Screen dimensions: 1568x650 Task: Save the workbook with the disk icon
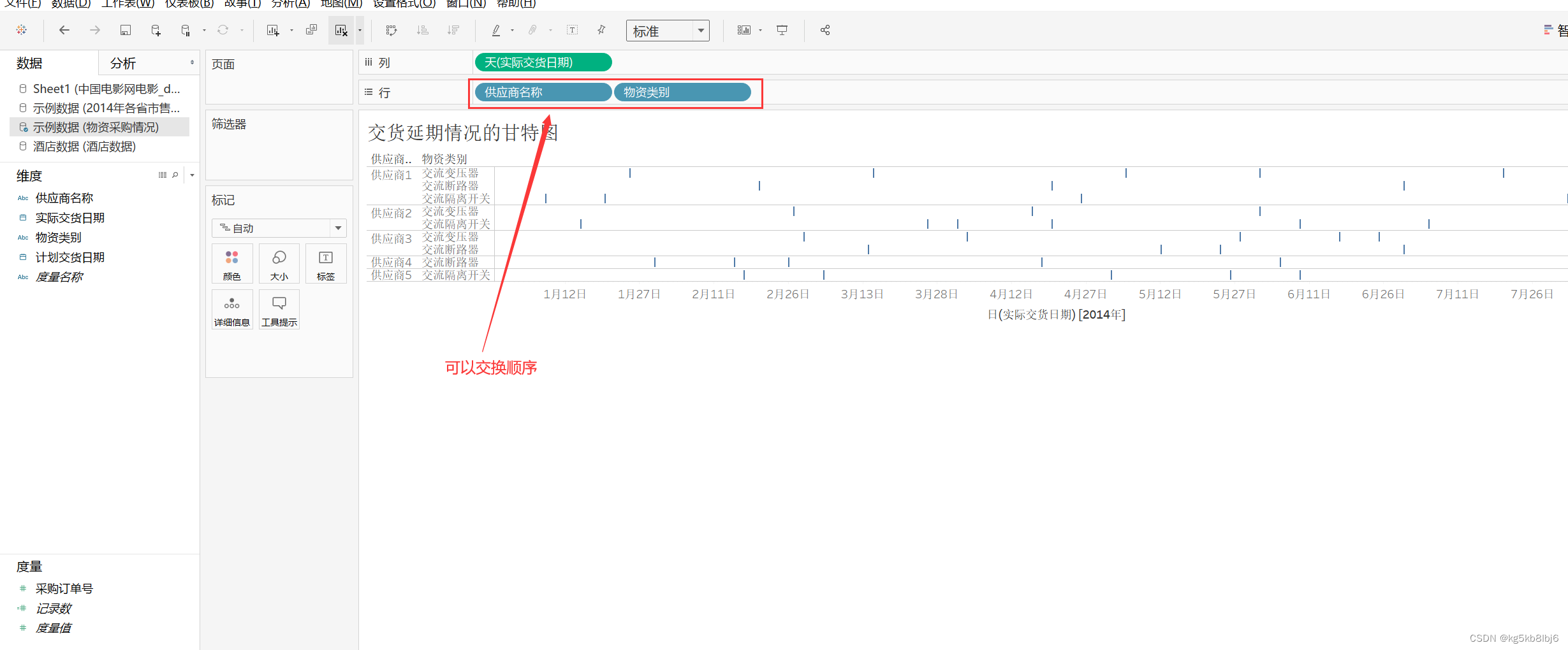[126, 30]
